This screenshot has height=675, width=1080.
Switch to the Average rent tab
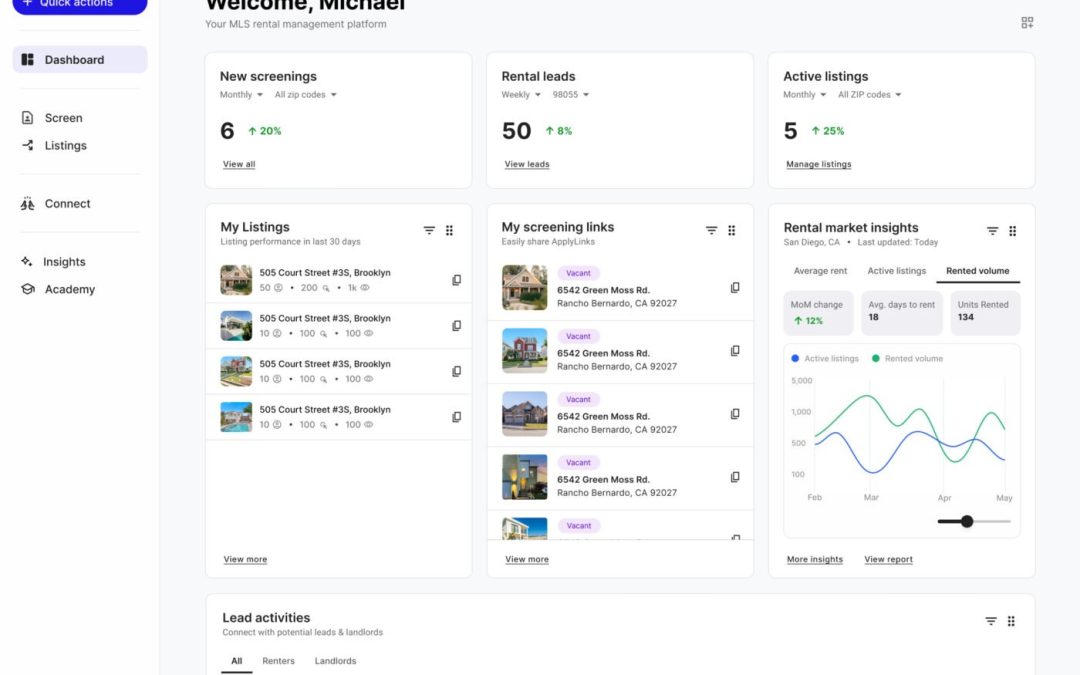coord(820,271)
